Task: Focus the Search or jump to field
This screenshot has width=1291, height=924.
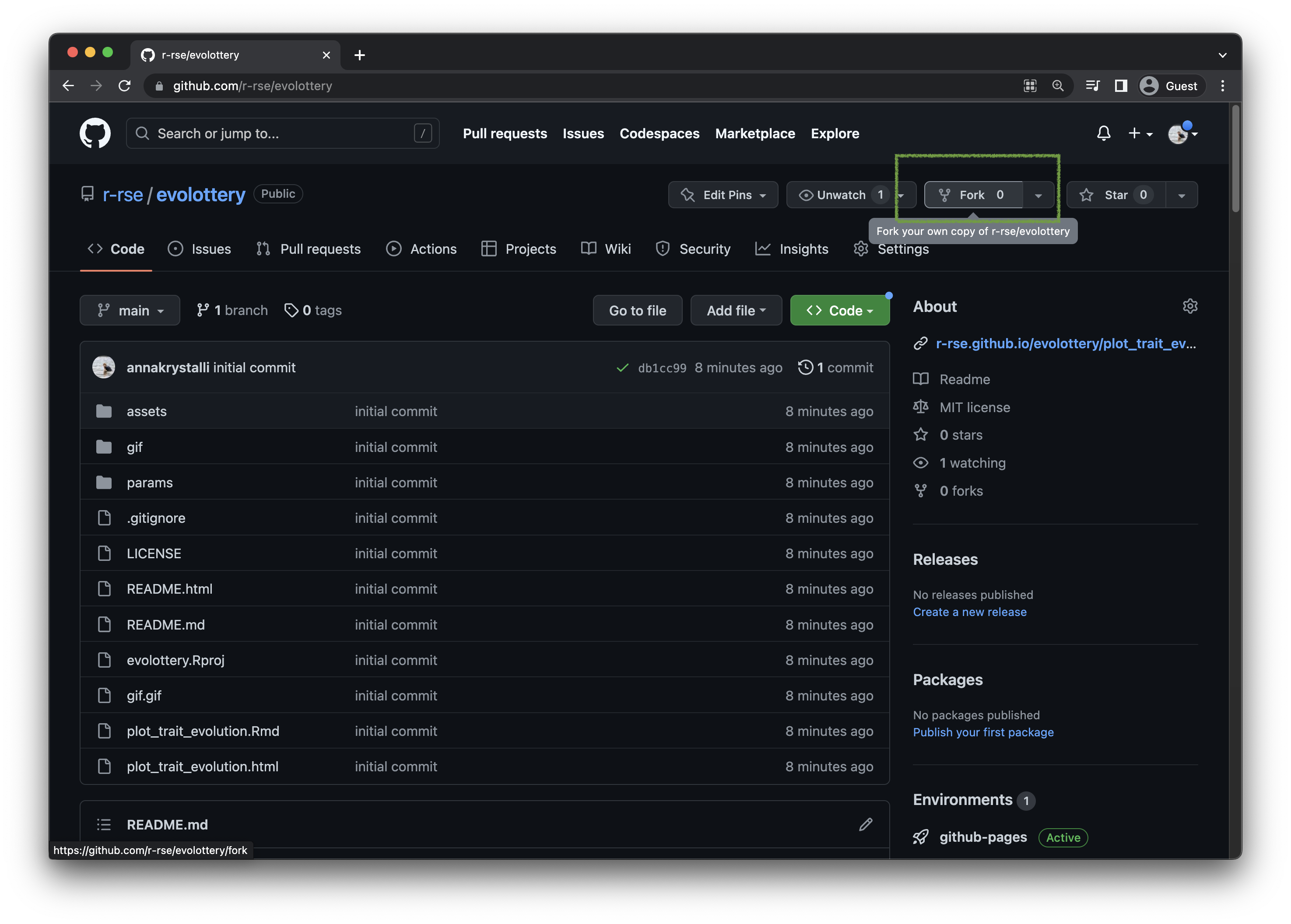Action: click(x=282, y=133)
